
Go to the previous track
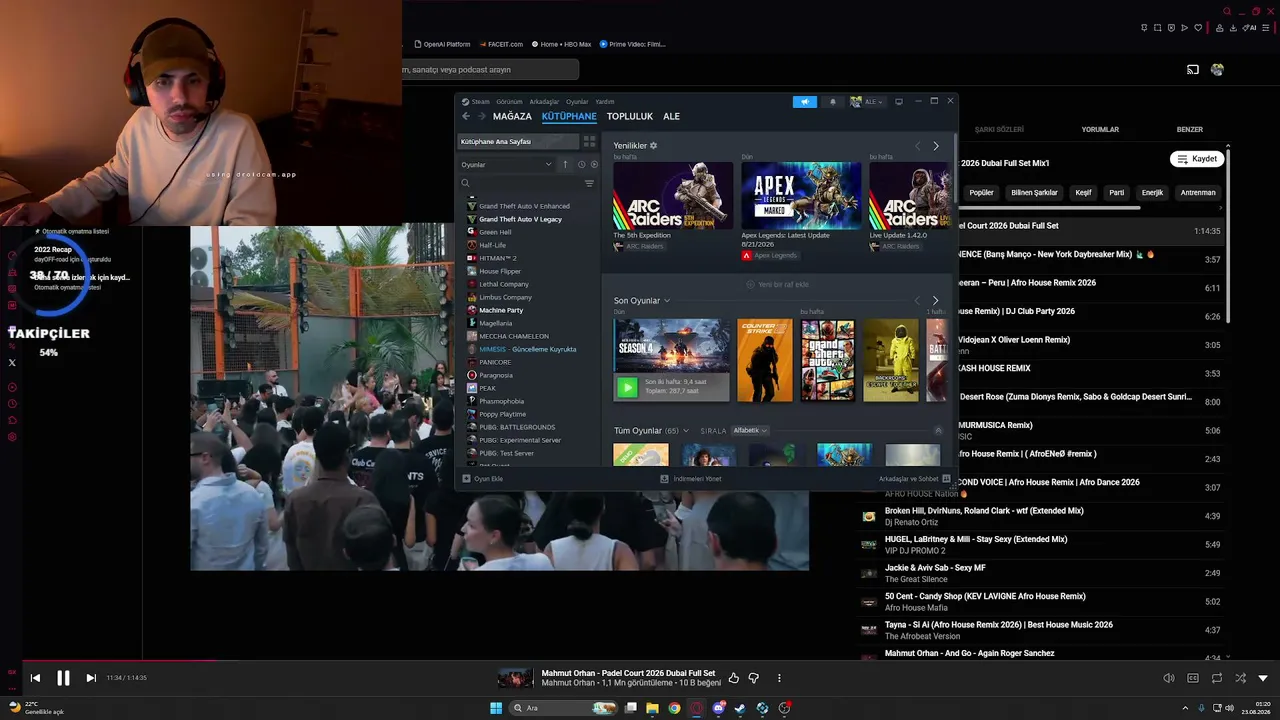pyautogui.click(x=35, y=678)
